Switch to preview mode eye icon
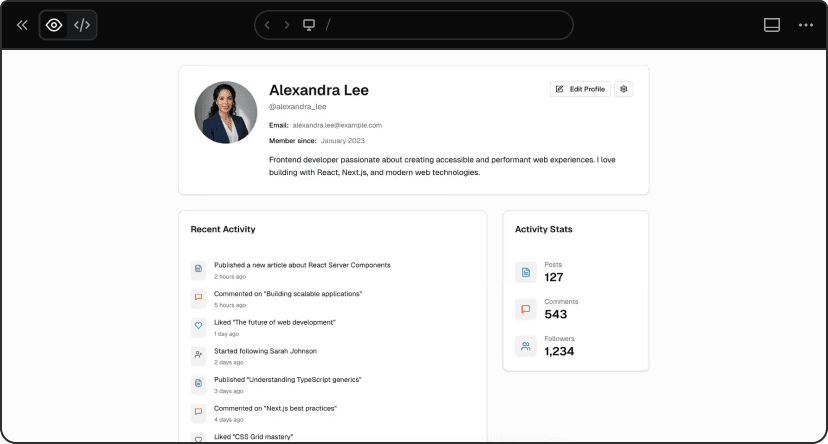 coord(54,25)
